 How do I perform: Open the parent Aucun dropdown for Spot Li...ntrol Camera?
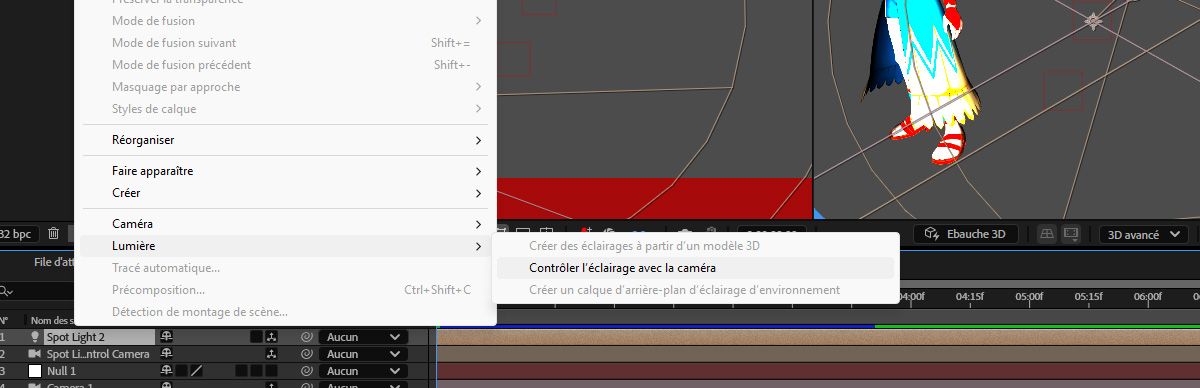[x=363, y=354]
